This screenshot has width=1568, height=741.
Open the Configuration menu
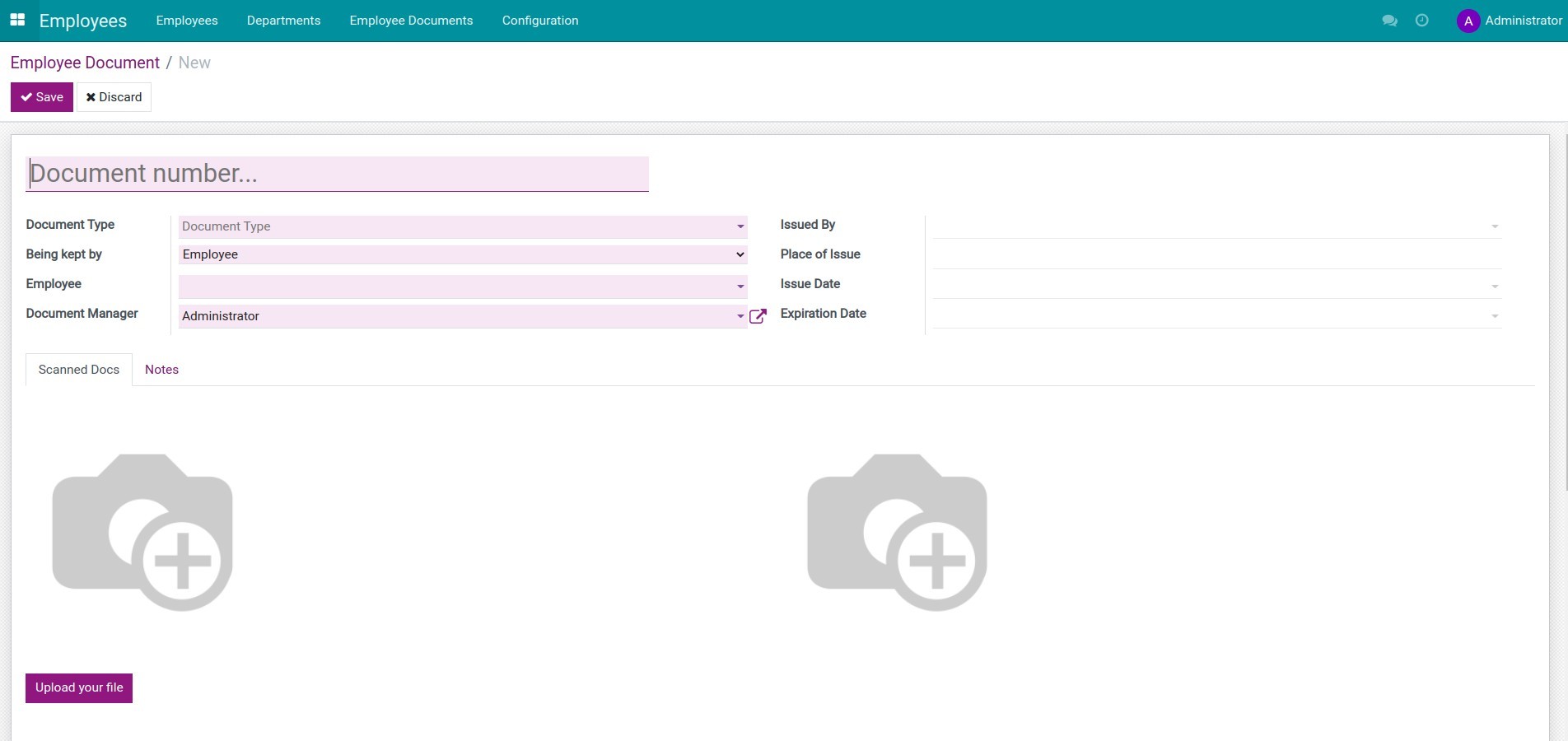pos(539,21)
